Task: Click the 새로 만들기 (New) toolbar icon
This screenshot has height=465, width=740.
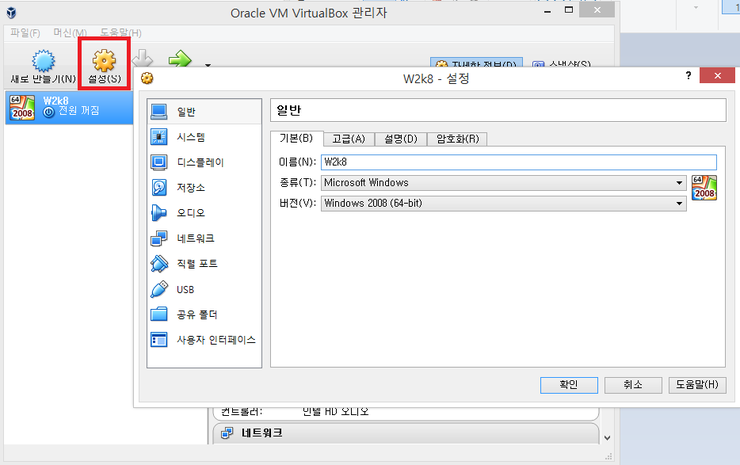Action: (42, 62)
